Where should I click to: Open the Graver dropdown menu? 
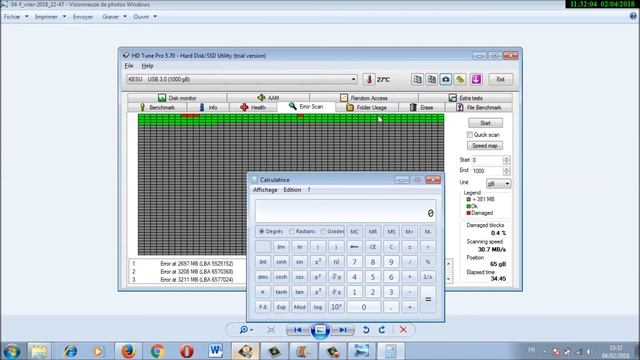114,17
